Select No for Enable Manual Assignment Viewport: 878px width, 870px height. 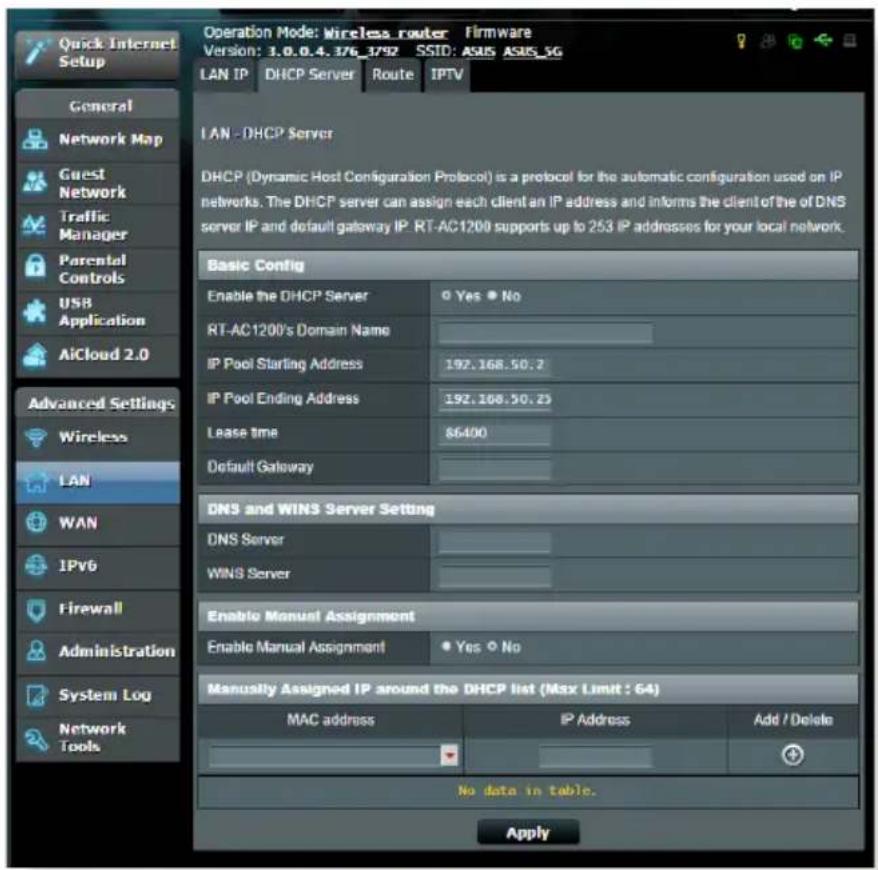tap(492, 647)
